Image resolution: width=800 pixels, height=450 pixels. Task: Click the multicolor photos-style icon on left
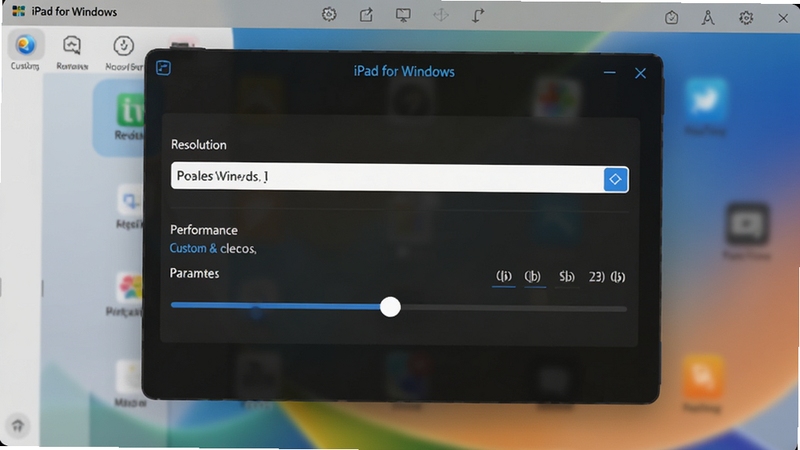pyautogui.click(x=129, y=287)
